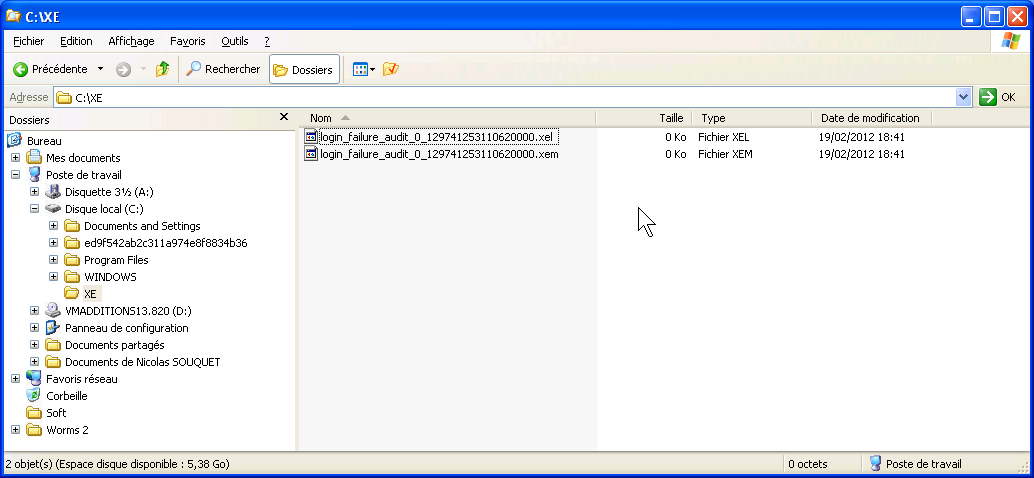
Task: Select the WINDOWS folder in tree
Action: tap(110, 277)
